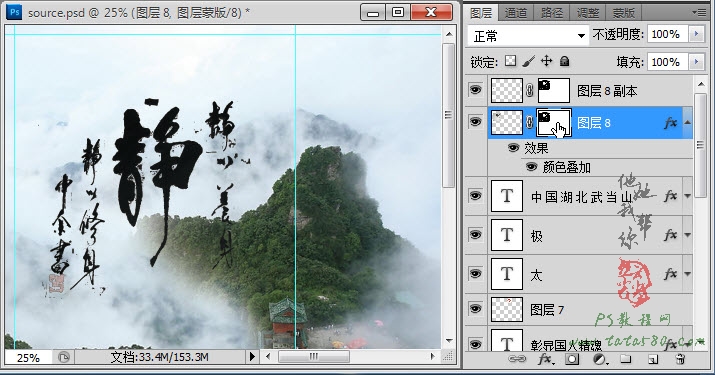Select the layer thumbnail of 图层 7
Image resolution: width=715 pixels, height=375 pixels.
[x=507, y=310]
